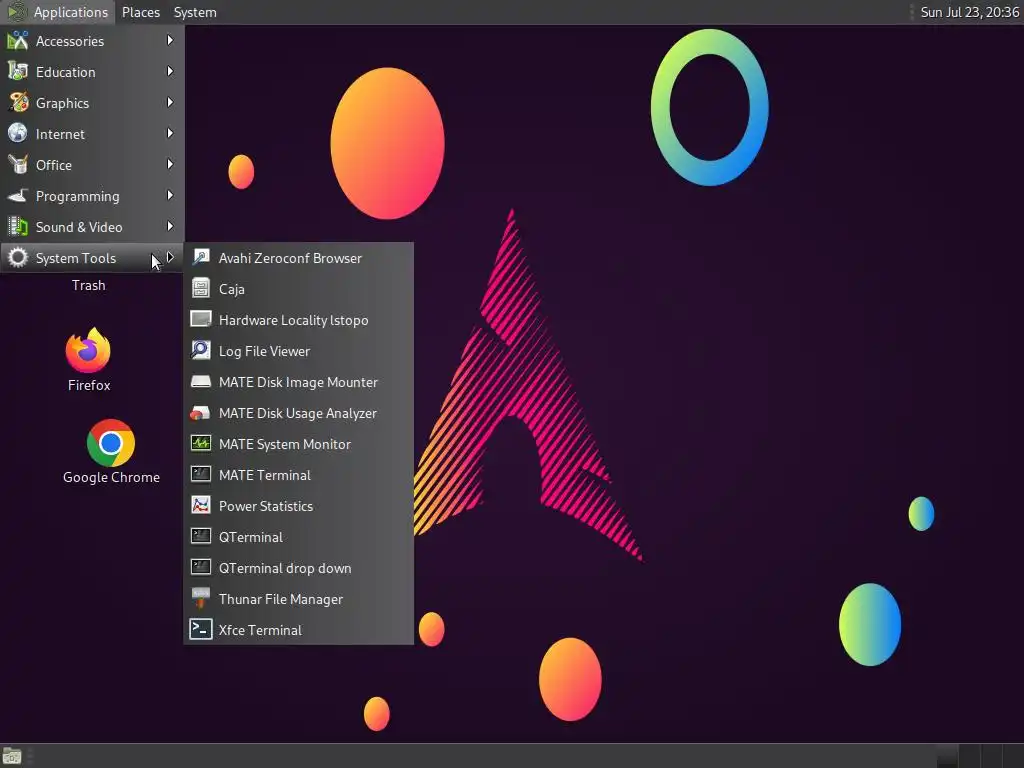Click the Education category icon
The height and width of the screenshot is (768, 1024).
point(18,71)
